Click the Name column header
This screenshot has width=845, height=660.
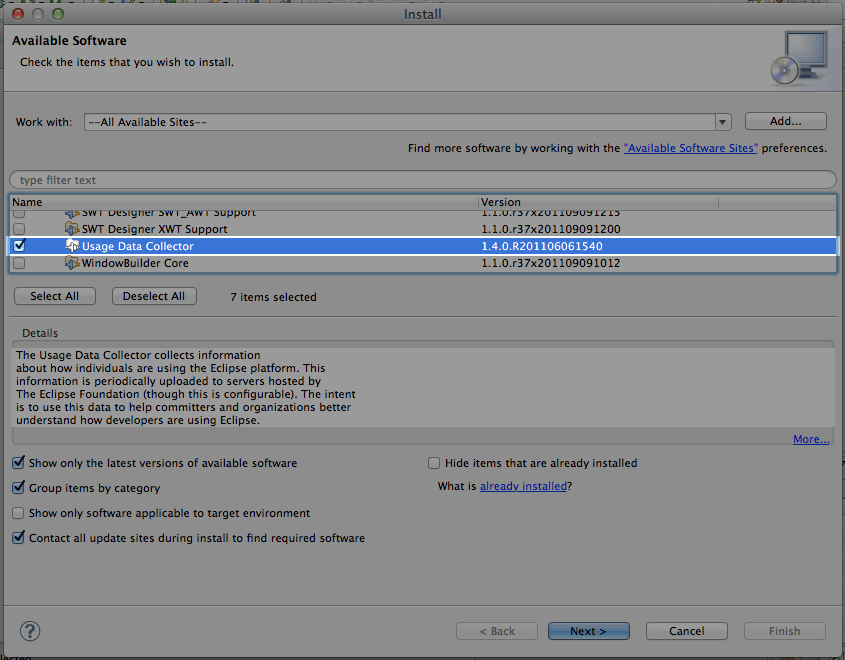coord(244,202)
